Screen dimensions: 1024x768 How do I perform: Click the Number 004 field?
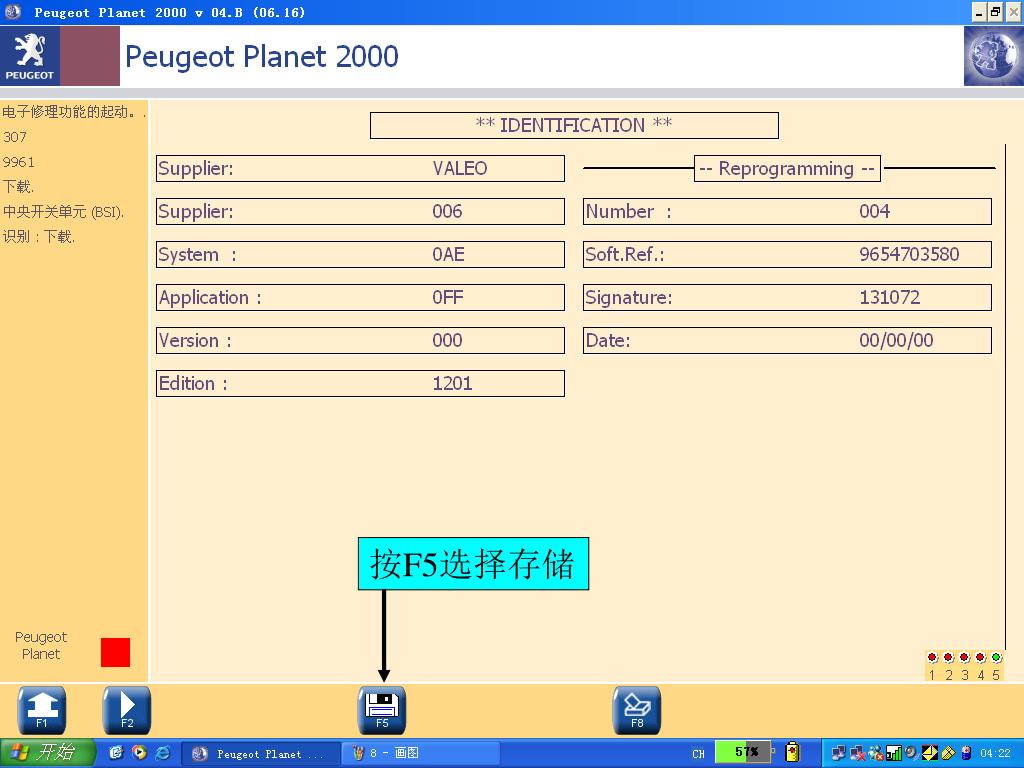coord(787,212)
